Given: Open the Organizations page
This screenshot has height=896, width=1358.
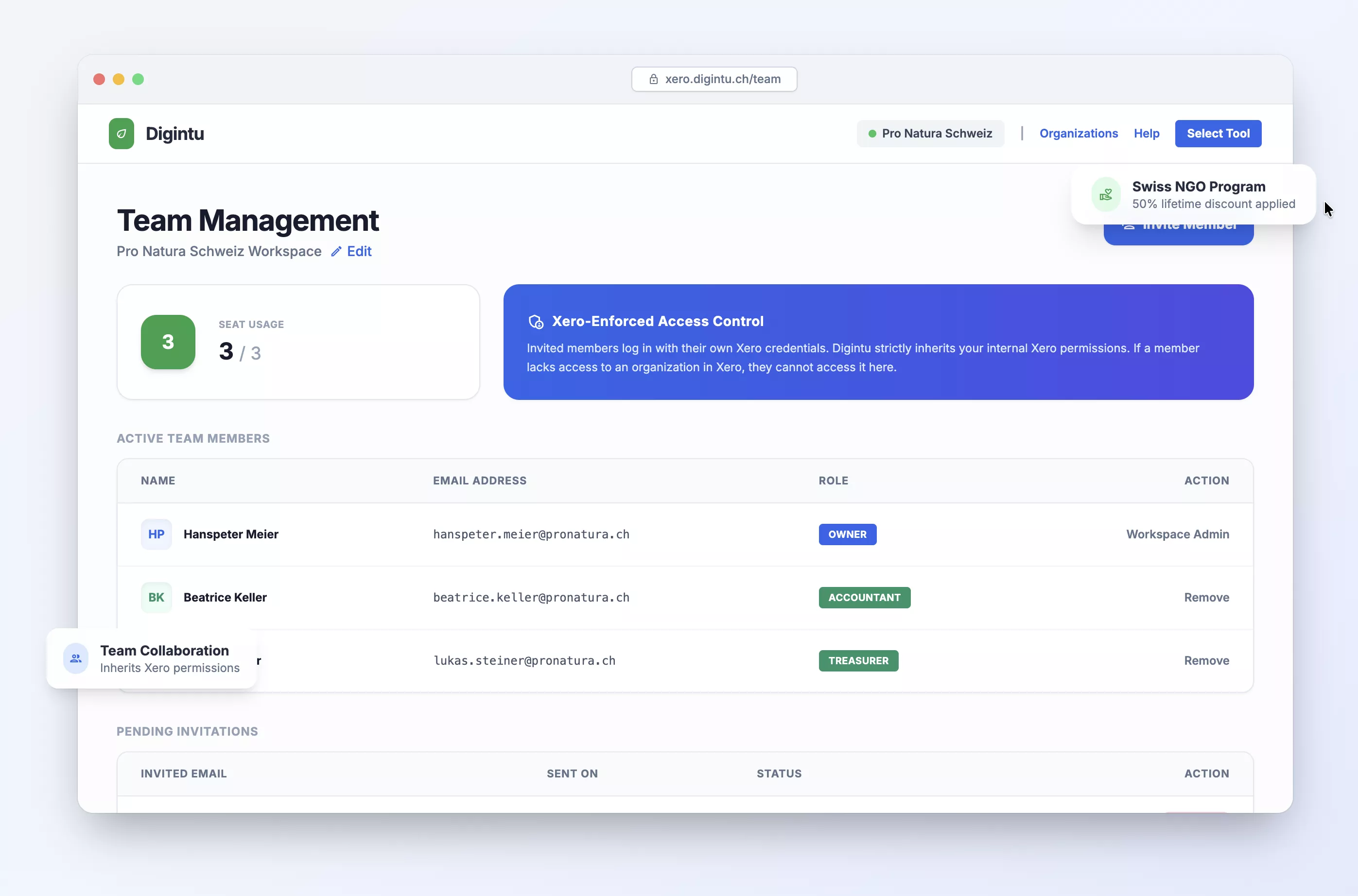Looking at the screenshot, I should tap(1079, 133).
